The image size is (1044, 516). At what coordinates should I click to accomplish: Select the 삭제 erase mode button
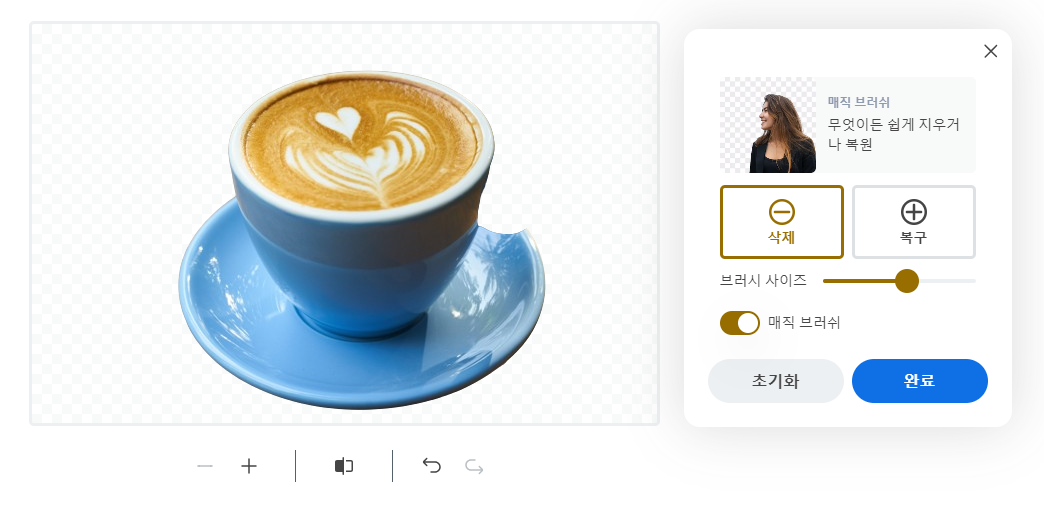[x=782, y=222]
